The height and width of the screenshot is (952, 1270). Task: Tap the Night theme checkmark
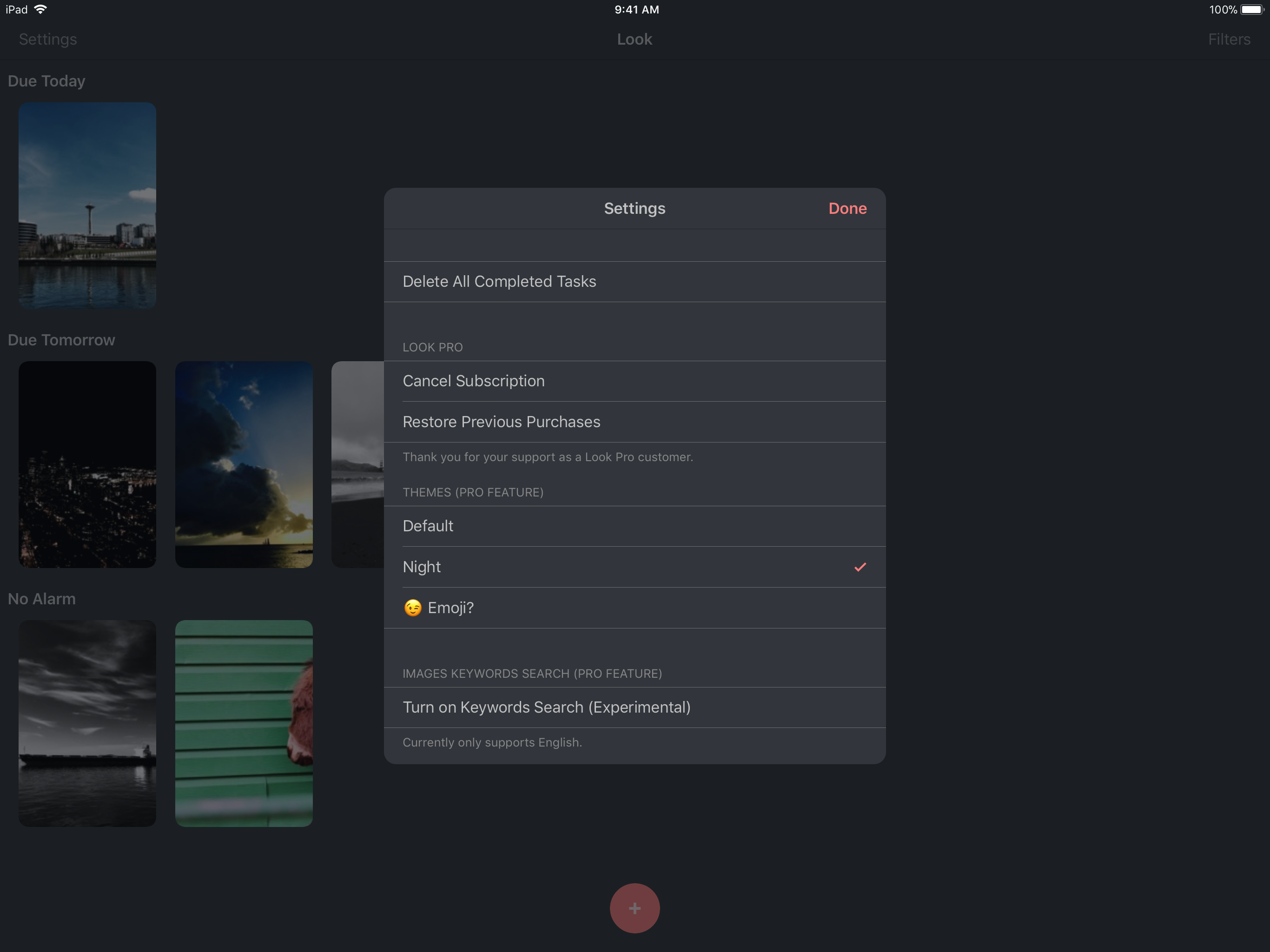pos(860,567)
